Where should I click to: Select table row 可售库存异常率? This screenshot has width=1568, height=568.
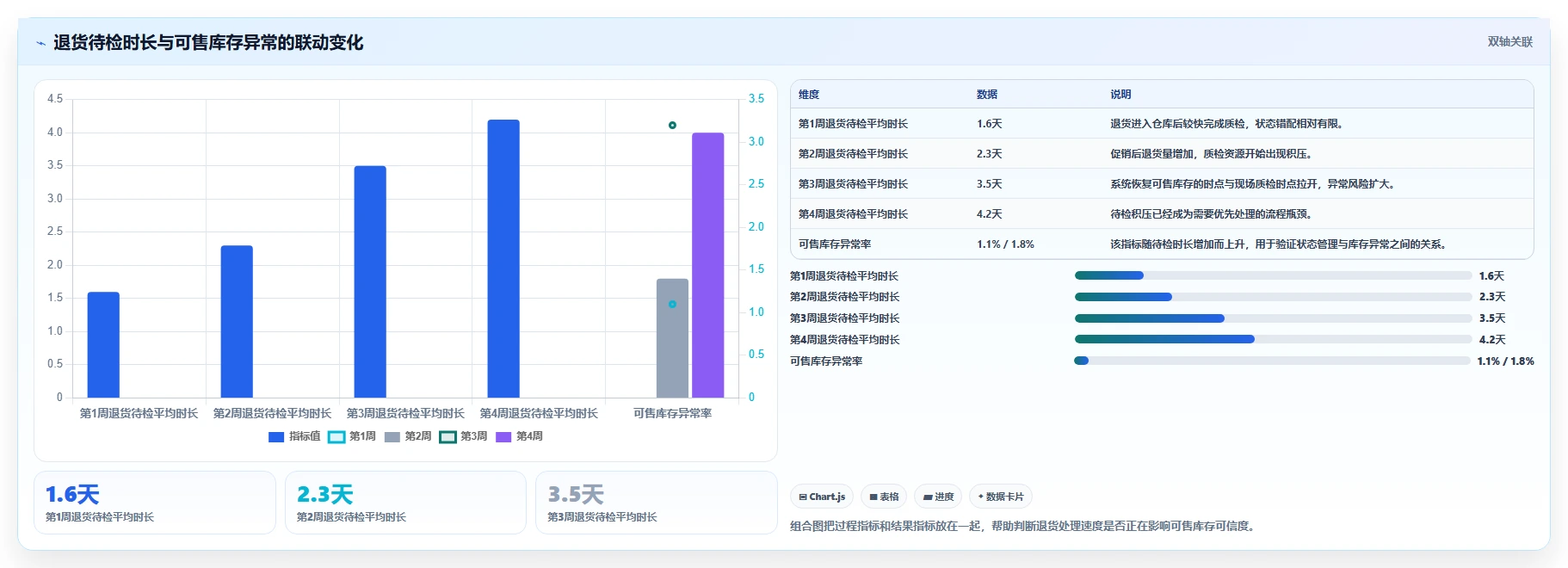[x=1162, y=244]
